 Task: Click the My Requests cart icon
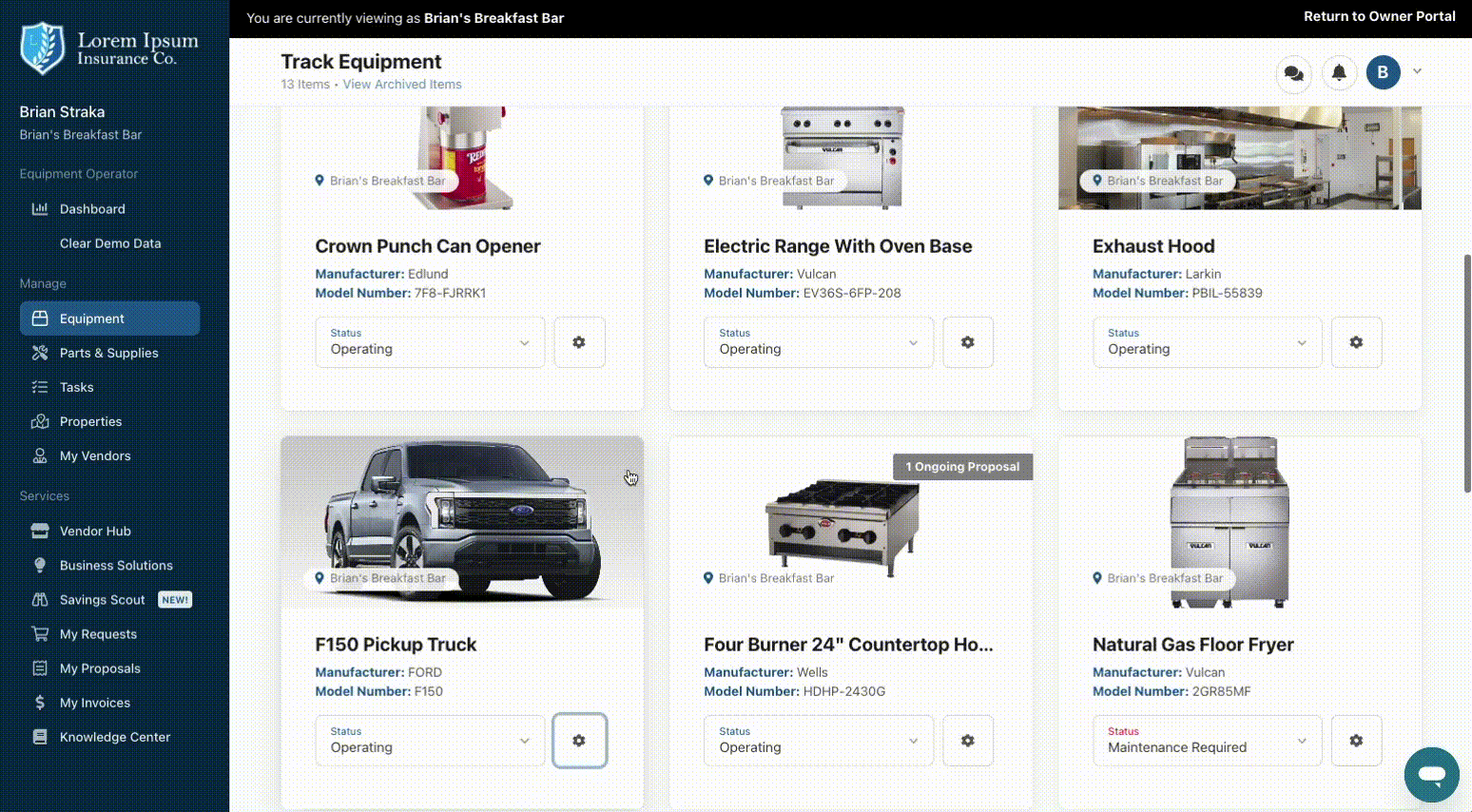pyautogui.click(x=40, y=634)
